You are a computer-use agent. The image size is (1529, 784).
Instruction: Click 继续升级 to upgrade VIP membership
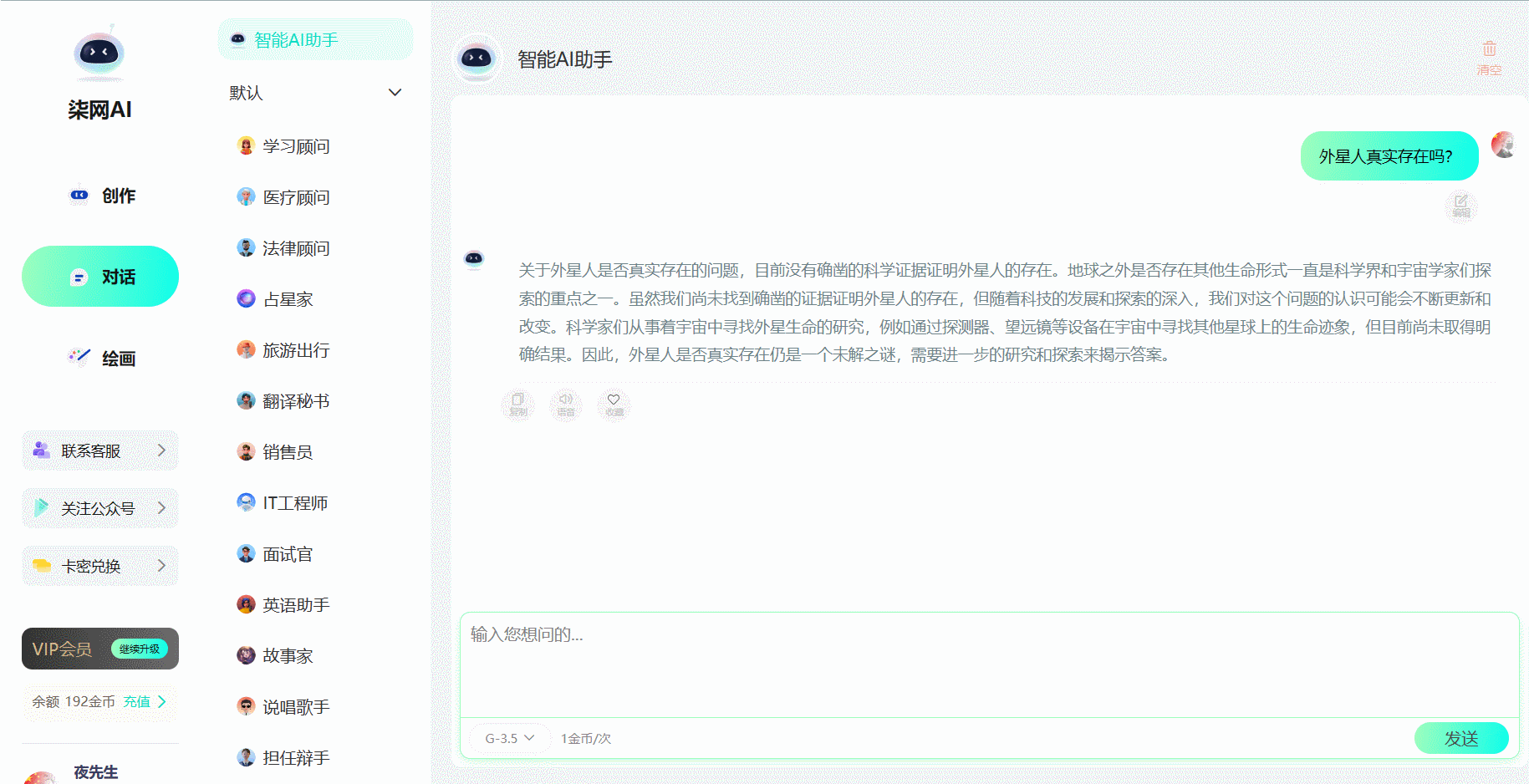[x=140, y=649]
